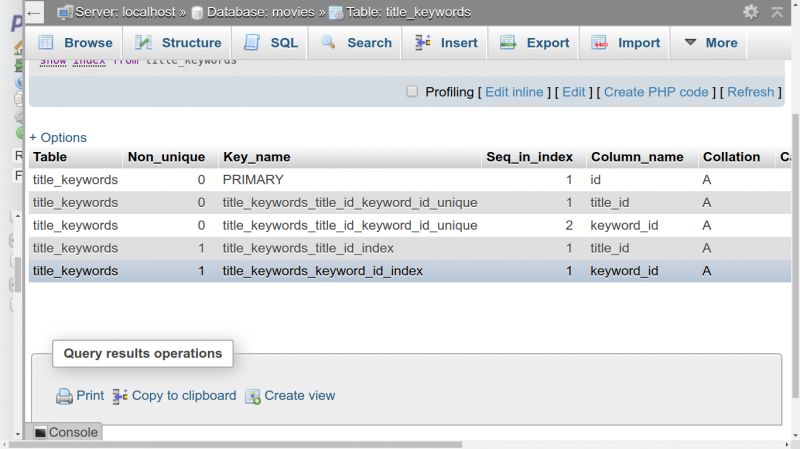Click the Structure tab icon

coord(143,43)
